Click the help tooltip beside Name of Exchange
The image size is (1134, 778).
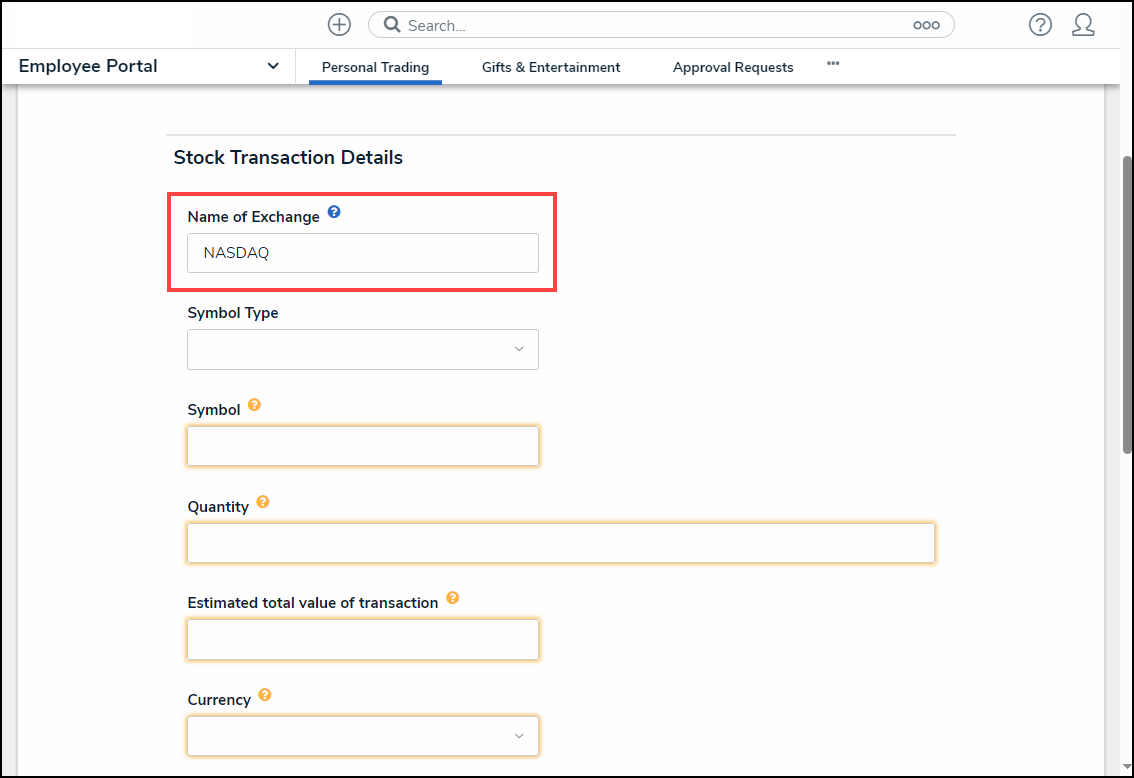point(334,211)
